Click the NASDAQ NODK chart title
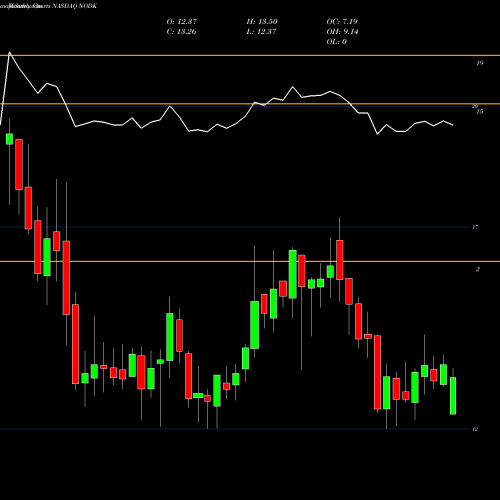 coord(75,6)
